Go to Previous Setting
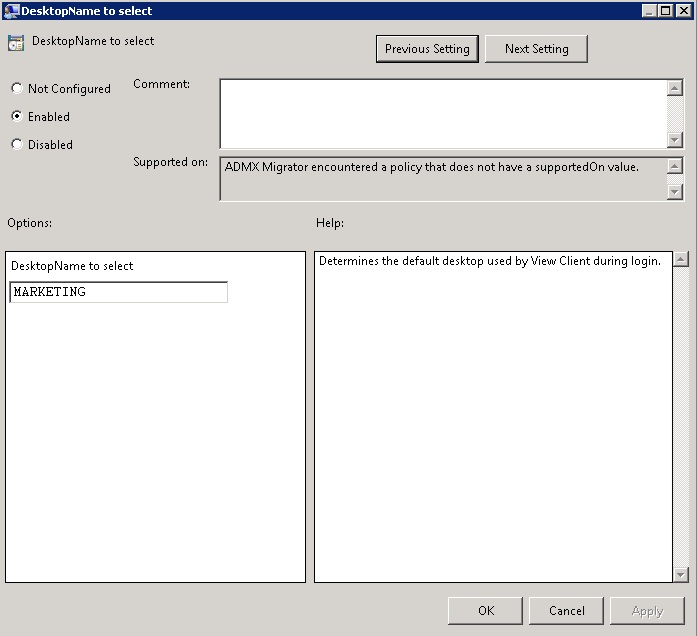The image size is (697, 636). (427, 49)
